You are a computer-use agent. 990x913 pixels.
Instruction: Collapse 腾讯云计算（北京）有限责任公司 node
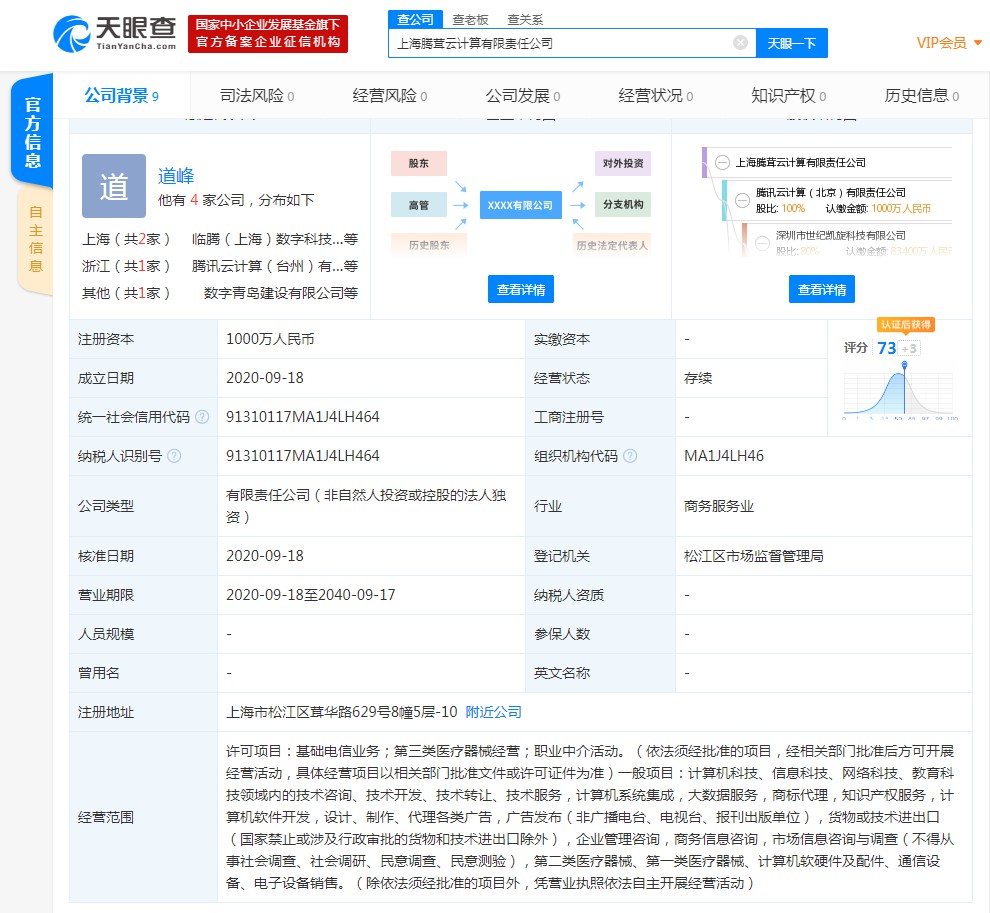(742, 201)
